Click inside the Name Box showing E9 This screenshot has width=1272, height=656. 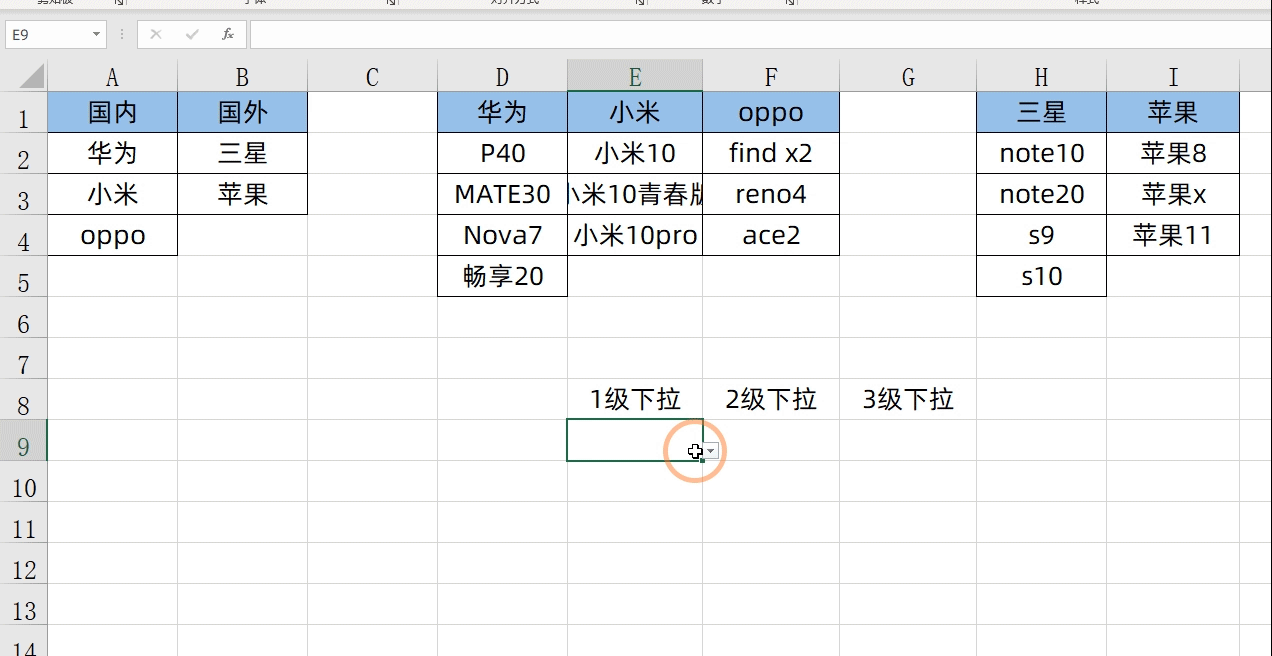(x=48, y=34)
